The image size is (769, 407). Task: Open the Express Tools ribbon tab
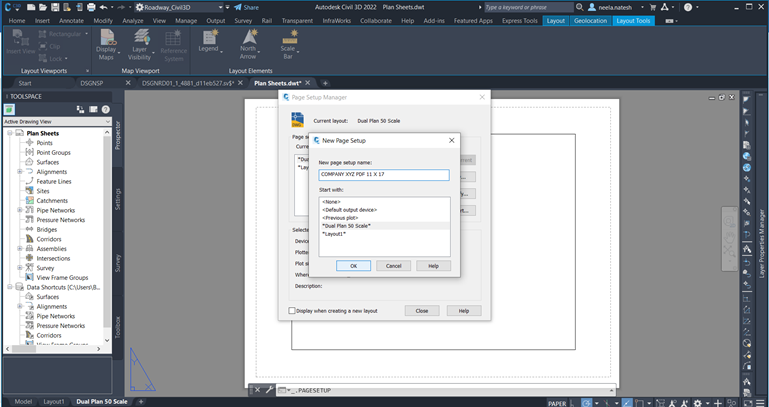pyautogui.click(x=519, y=21)
